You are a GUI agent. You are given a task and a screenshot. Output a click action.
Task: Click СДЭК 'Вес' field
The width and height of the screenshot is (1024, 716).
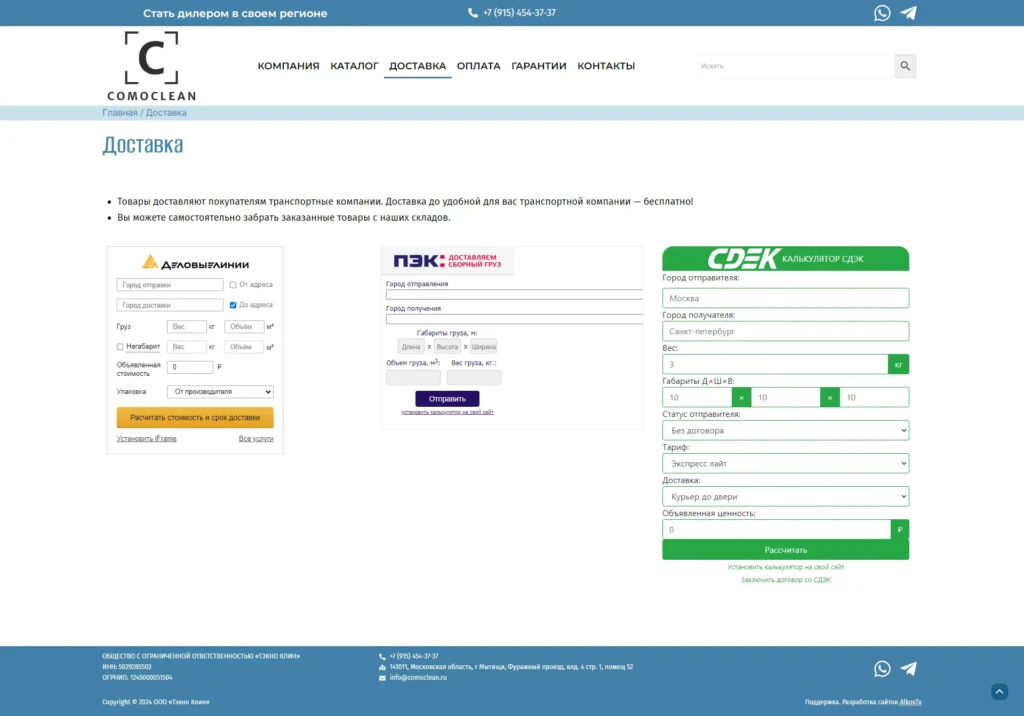coord(775,364)
